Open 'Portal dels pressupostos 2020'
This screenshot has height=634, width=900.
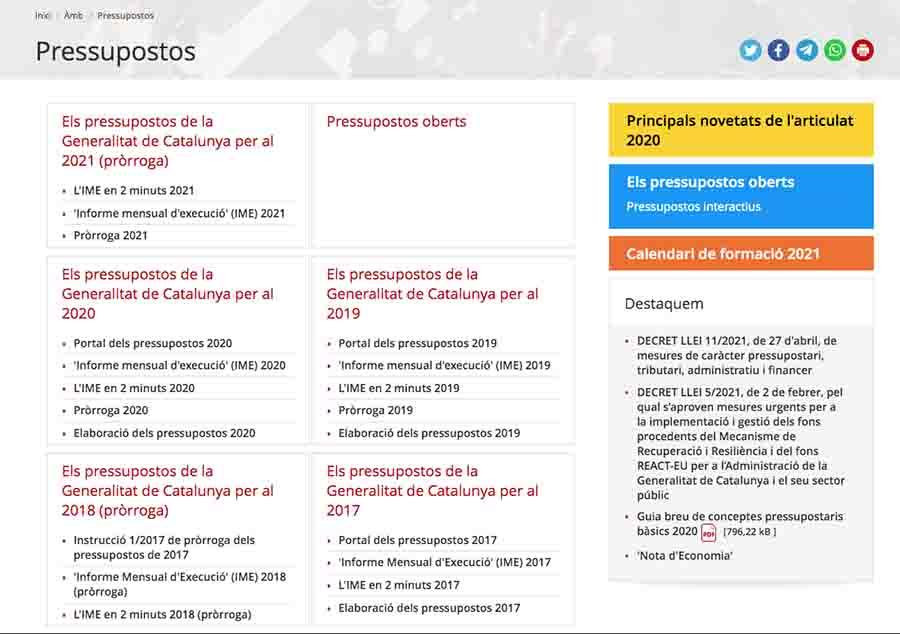pos(153,342)
